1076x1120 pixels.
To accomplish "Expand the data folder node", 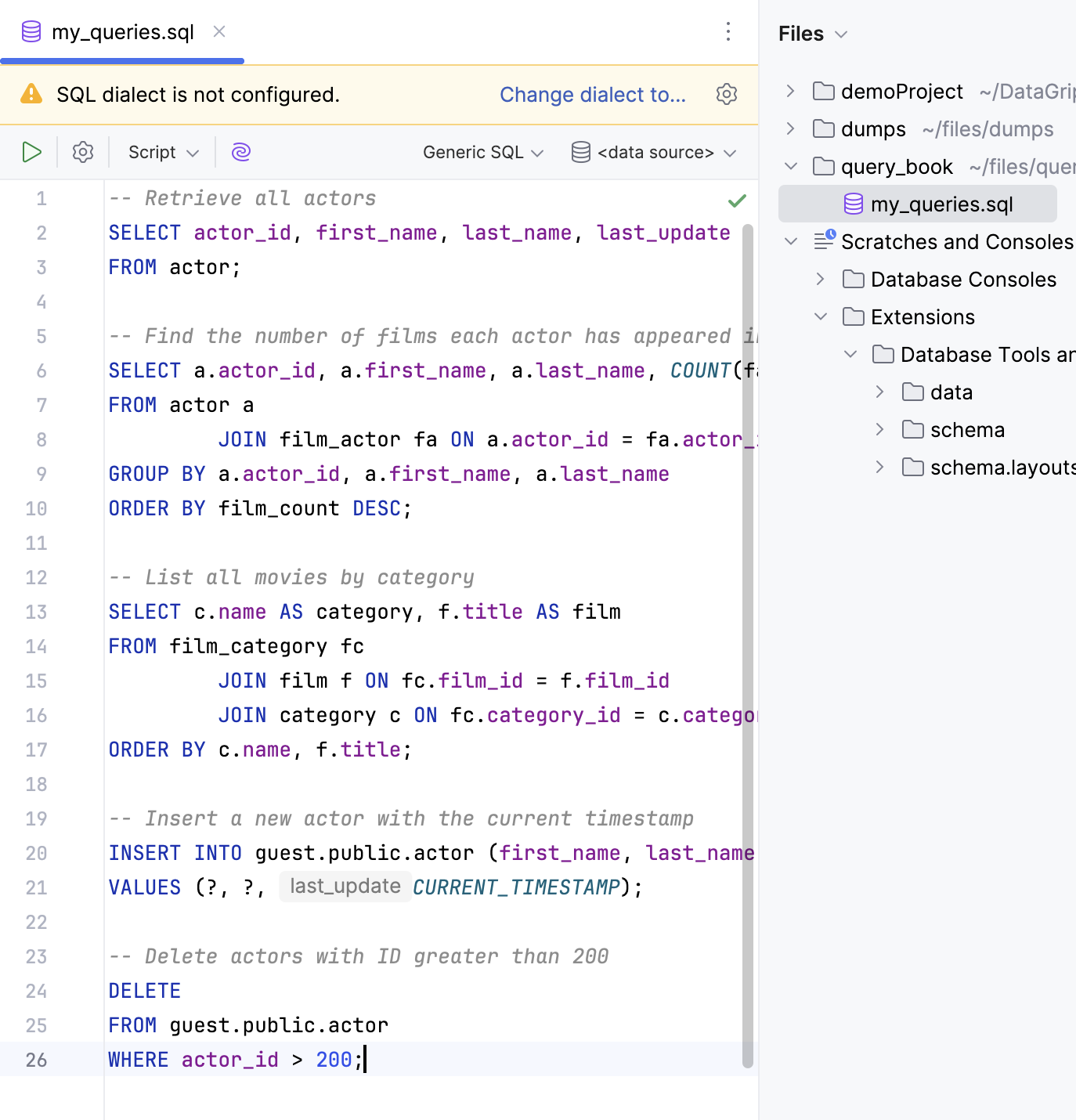I will 880,392.
